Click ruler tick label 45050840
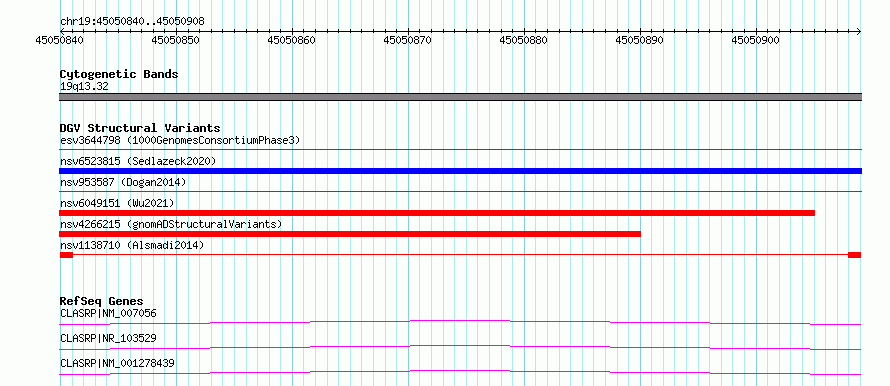The height and width of the screenshot is (386, 890). pyautogui.click(x=59, y=40)
